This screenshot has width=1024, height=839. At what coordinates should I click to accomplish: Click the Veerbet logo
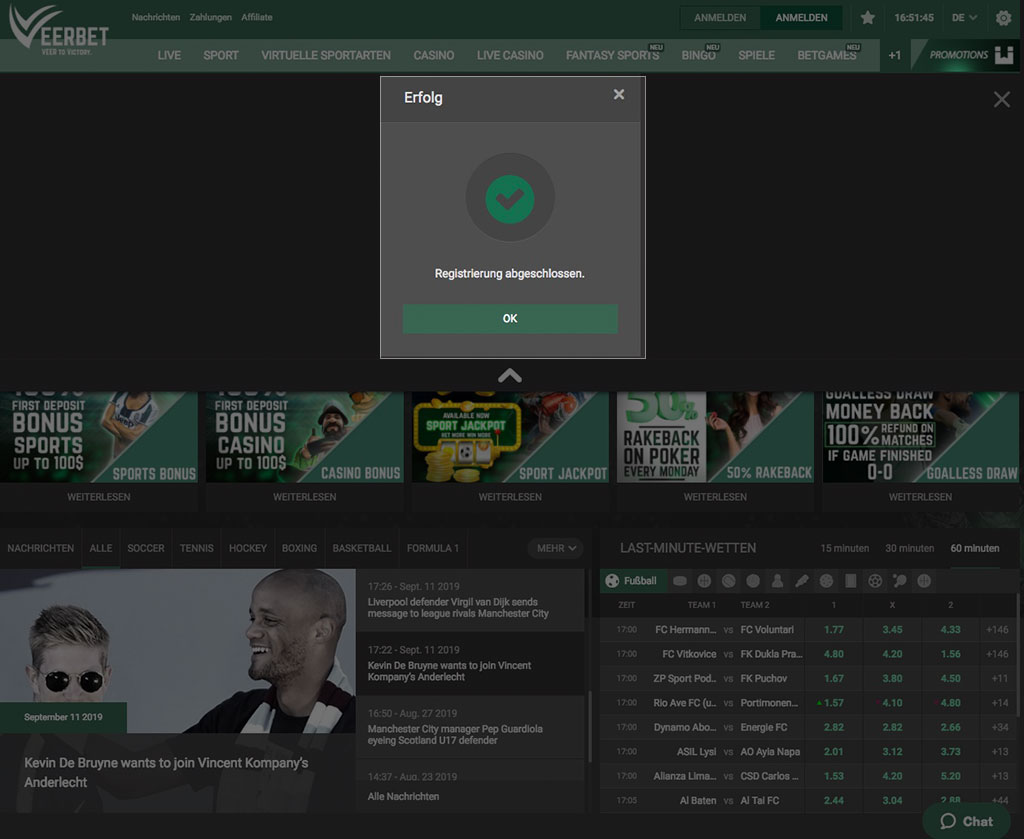59,30
